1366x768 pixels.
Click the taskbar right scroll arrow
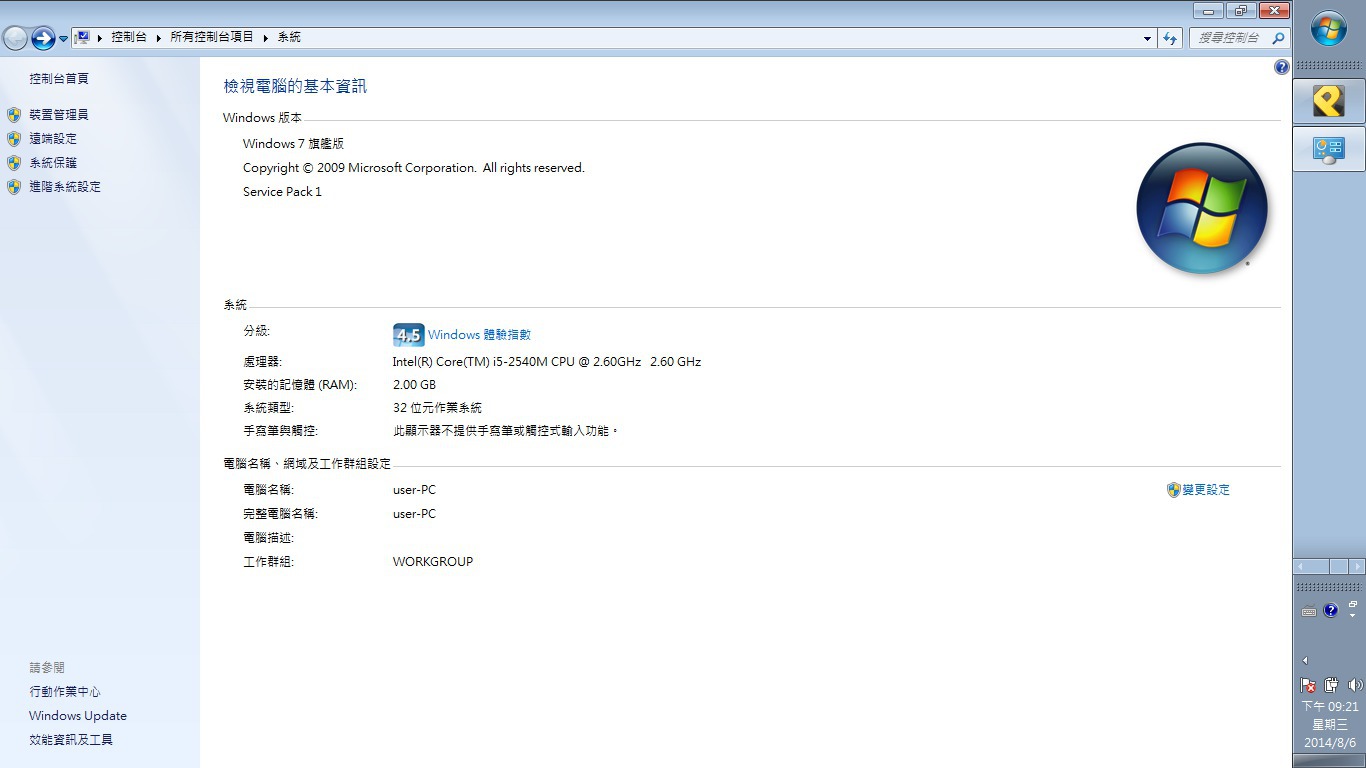1355,566
